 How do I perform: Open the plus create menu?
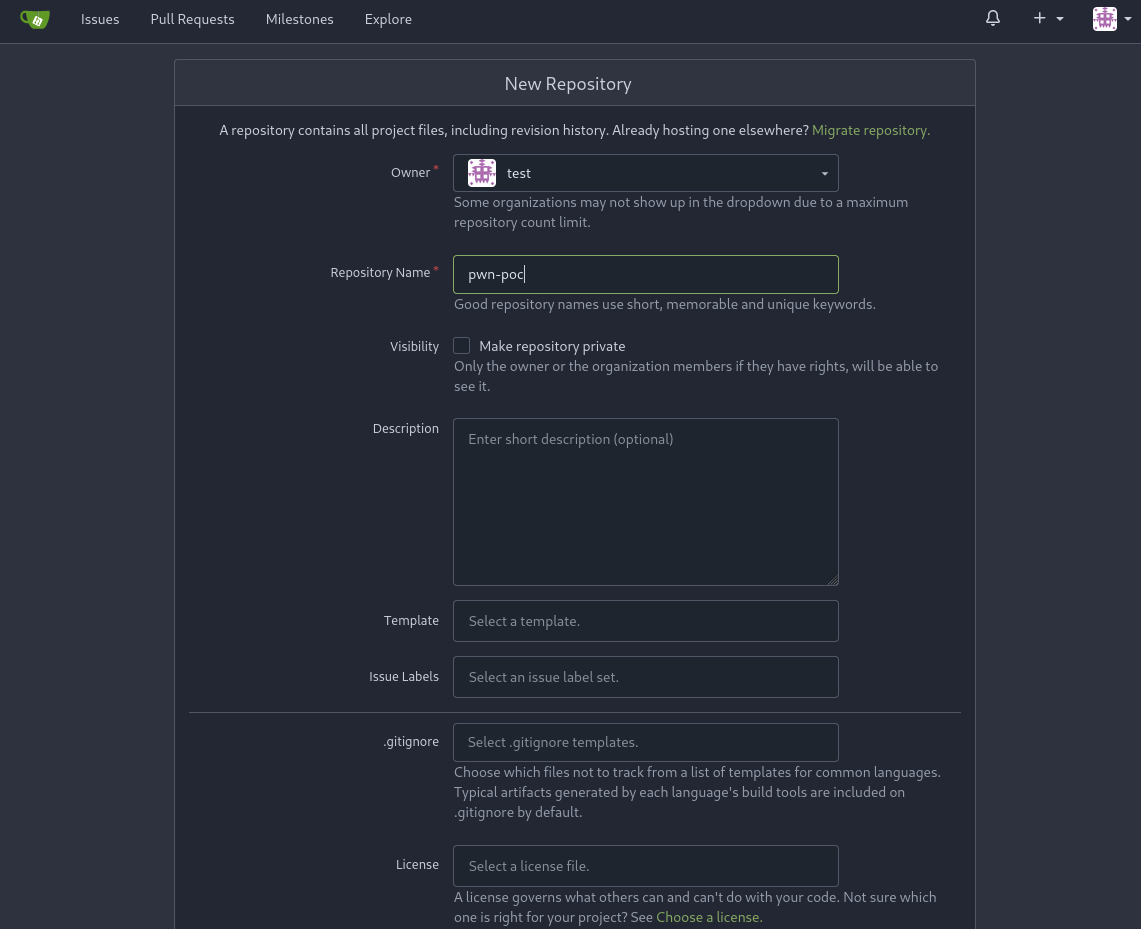click(x=1048, y=18)
